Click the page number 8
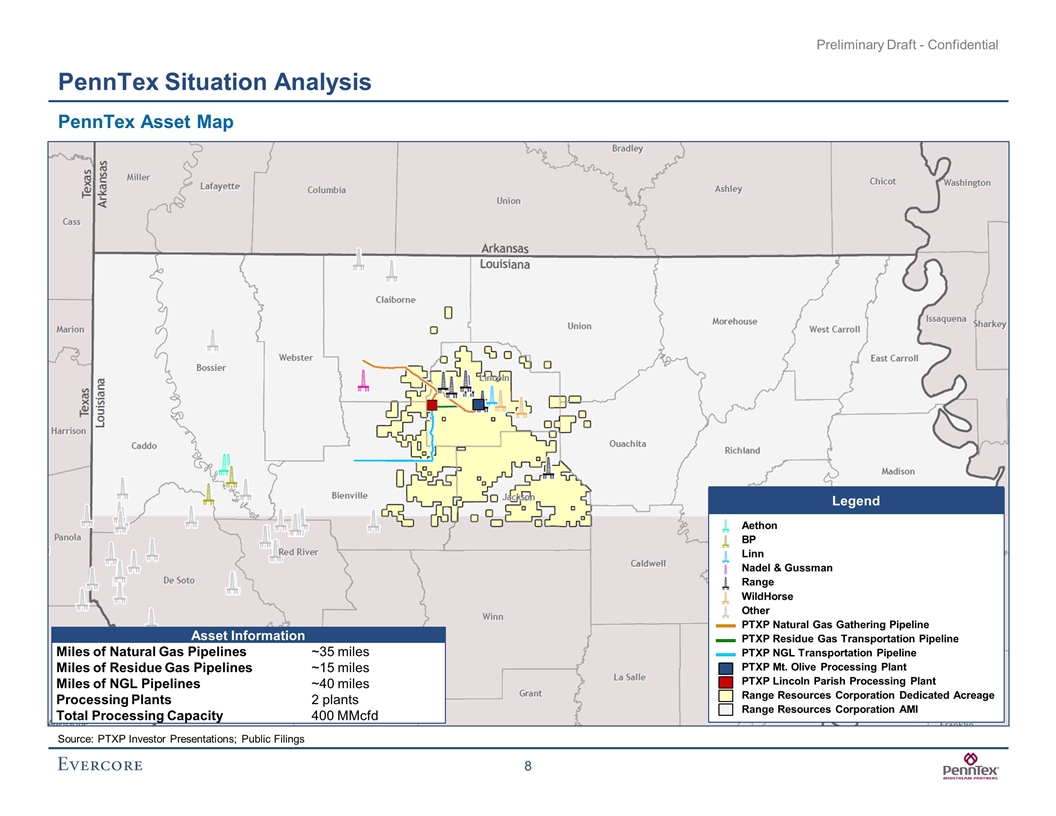The image size is (1056, 816). tap(528, 766)
